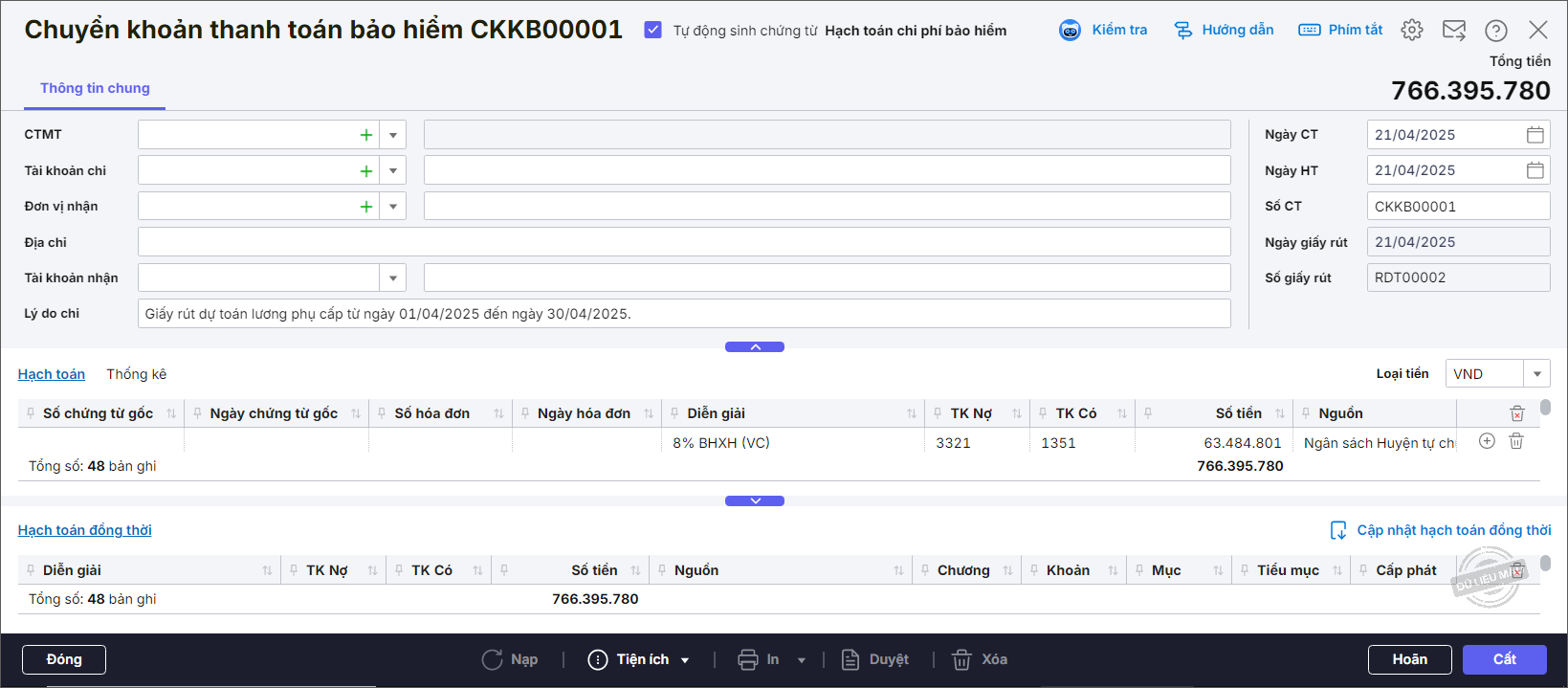Sort the Tiểu mục column

click(x=1337, y=570)
